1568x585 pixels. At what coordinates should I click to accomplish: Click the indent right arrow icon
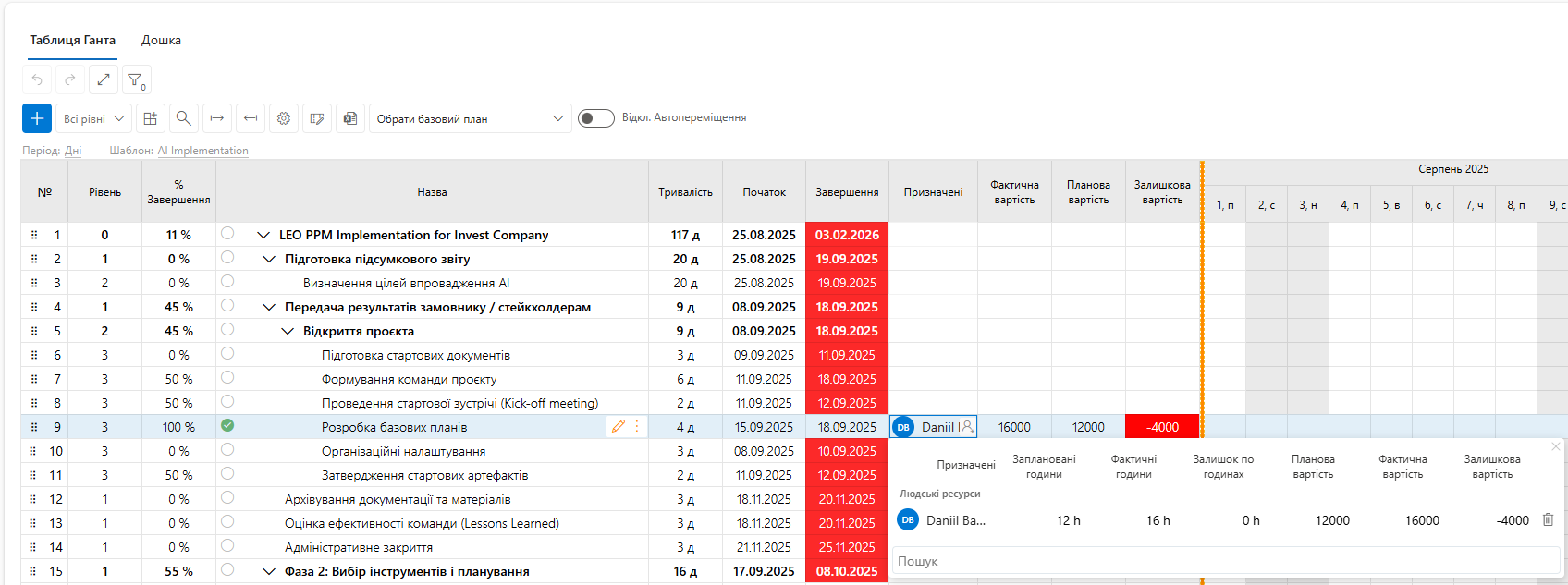pyautogui.click(x=217, y=118)
